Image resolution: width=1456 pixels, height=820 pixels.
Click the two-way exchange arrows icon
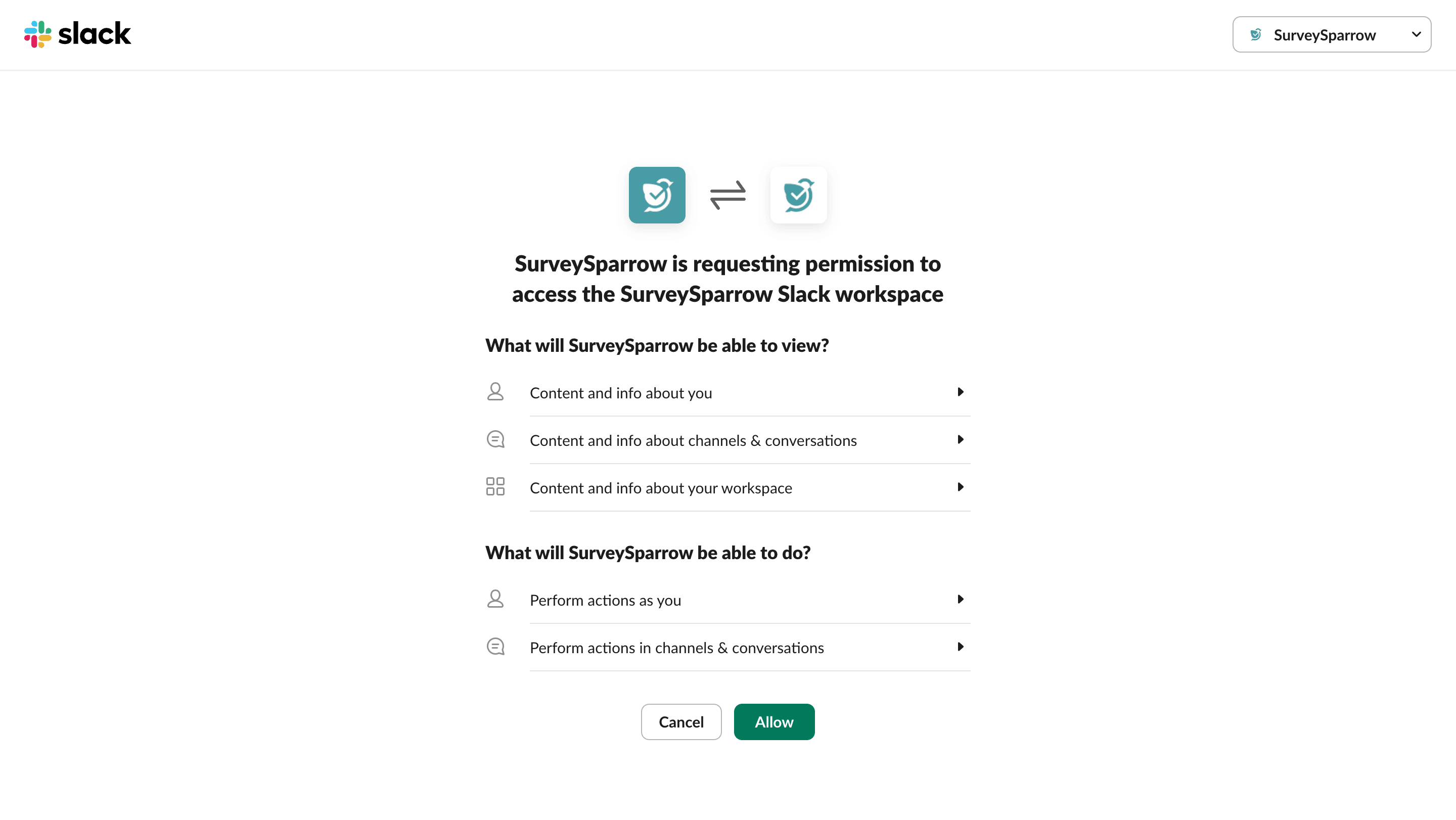tap(727, 195)
